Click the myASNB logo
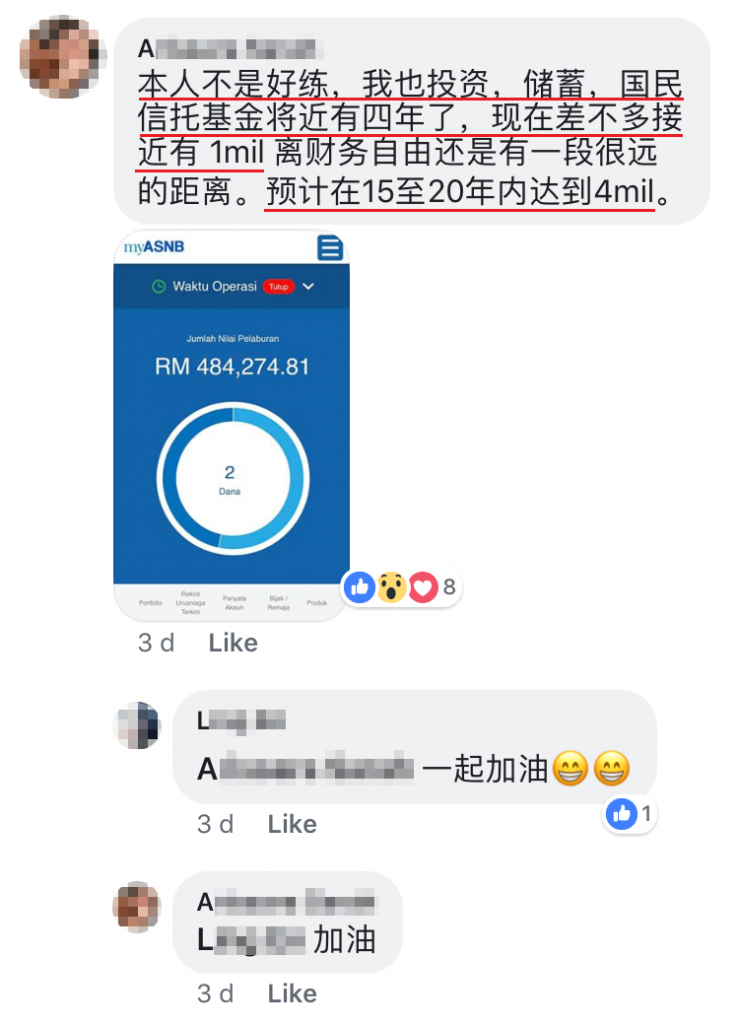The height and width of the screenshot is (1024, 738). click(154, 247)
